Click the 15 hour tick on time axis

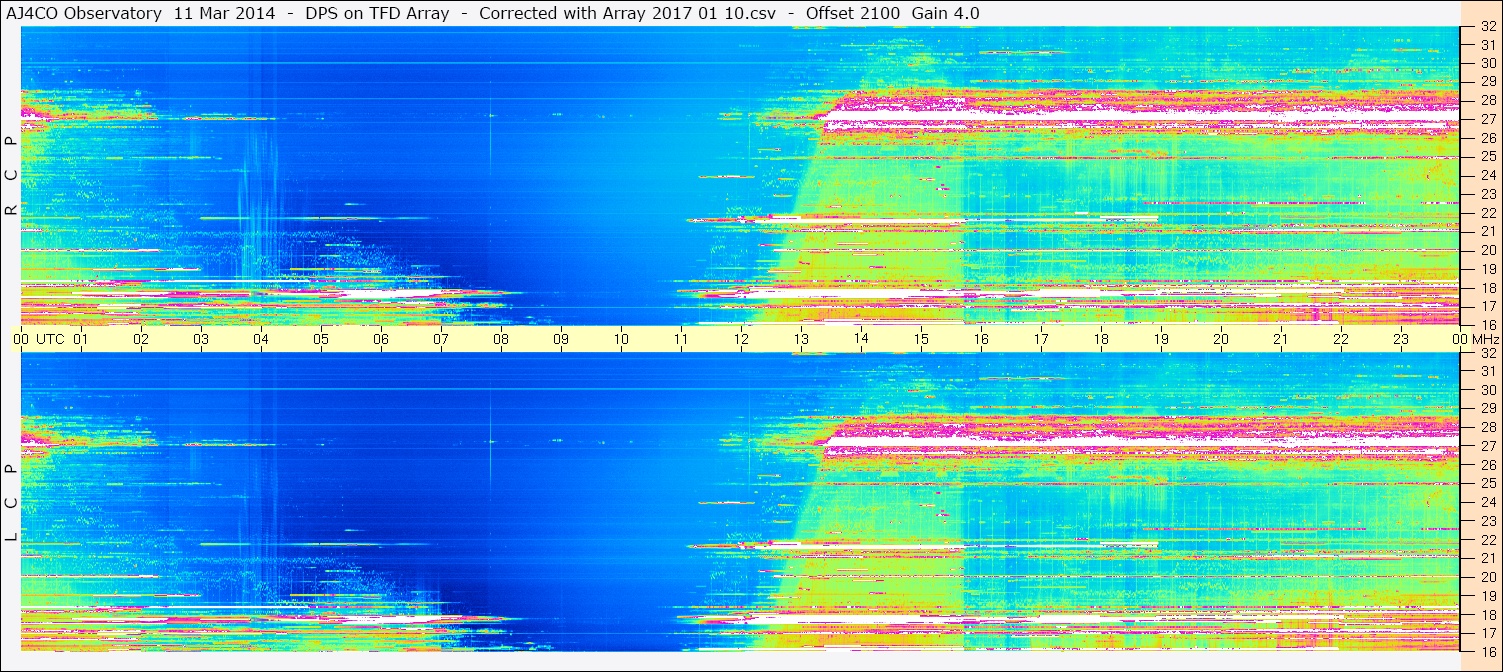[x=921, y=339]
